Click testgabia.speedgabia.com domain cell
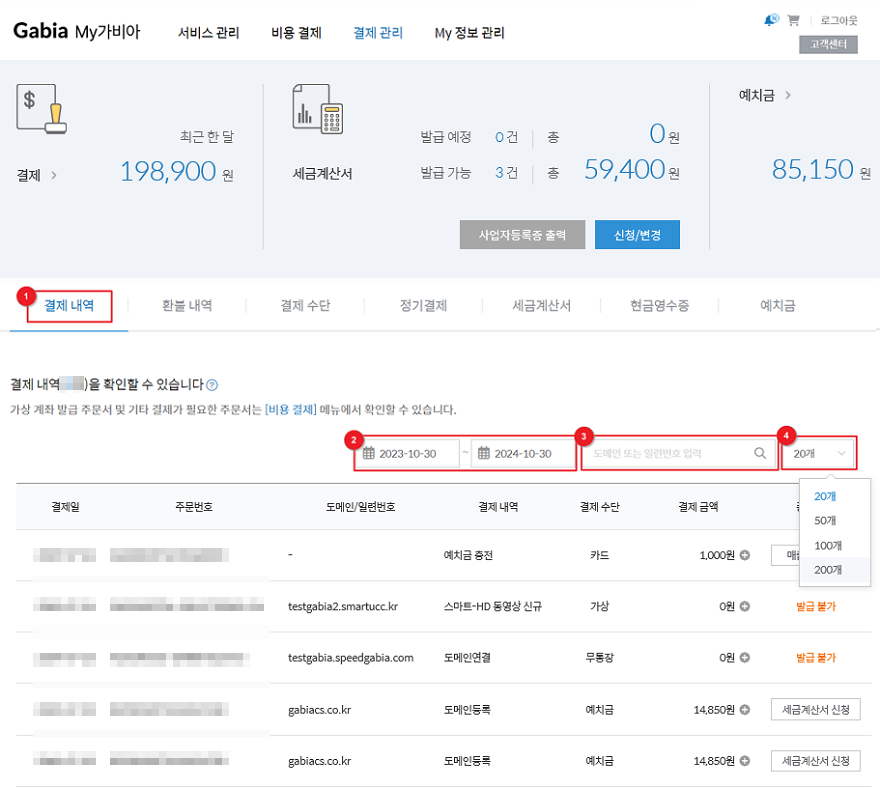This screenshot has height=788, width=880. point(351,657)
